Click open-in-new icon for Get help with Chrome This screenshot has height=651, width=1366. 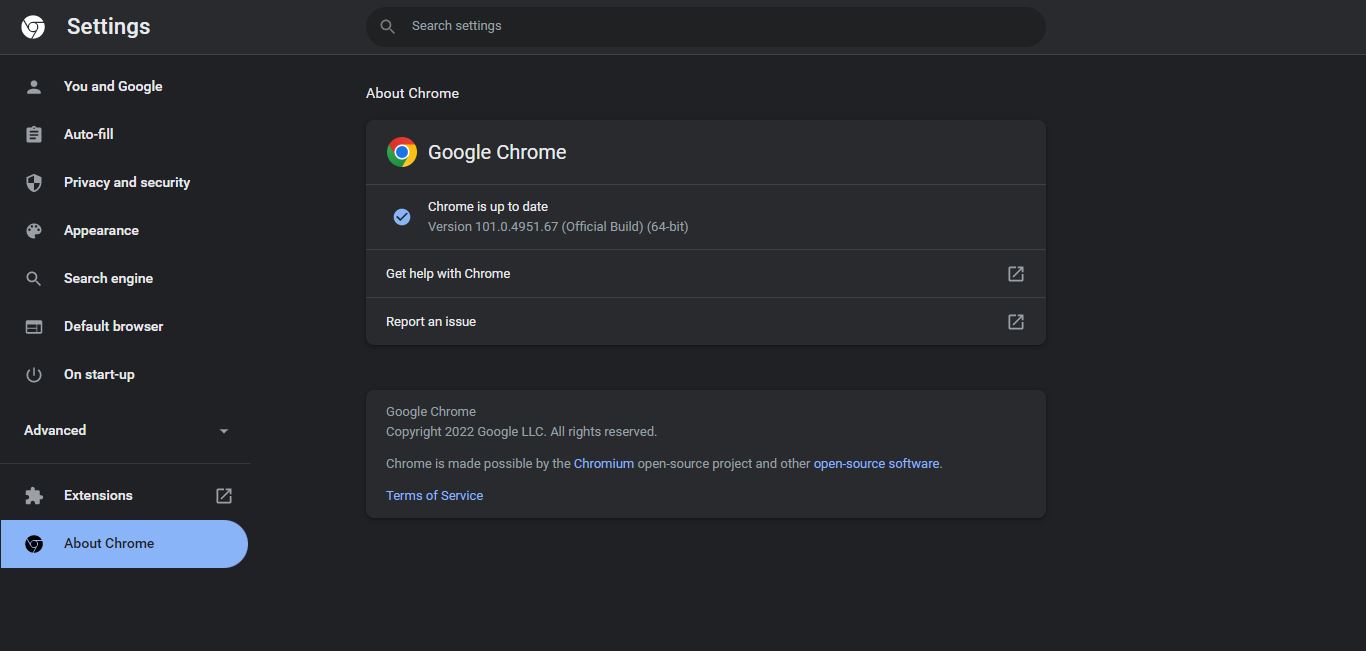click(x=1016, y=274)
